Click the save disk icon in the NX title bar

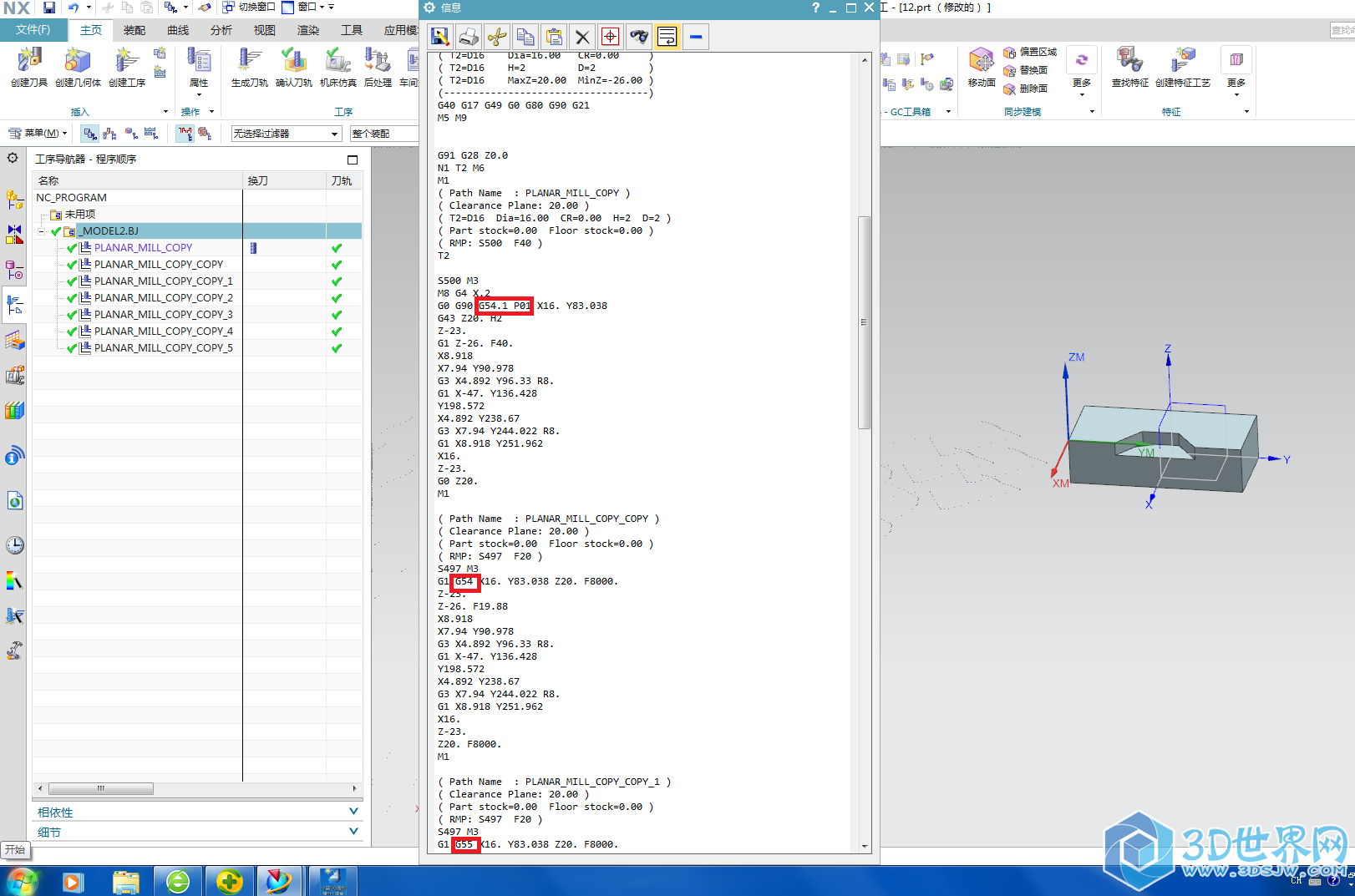pyautogui.click(x=49, y=8)
